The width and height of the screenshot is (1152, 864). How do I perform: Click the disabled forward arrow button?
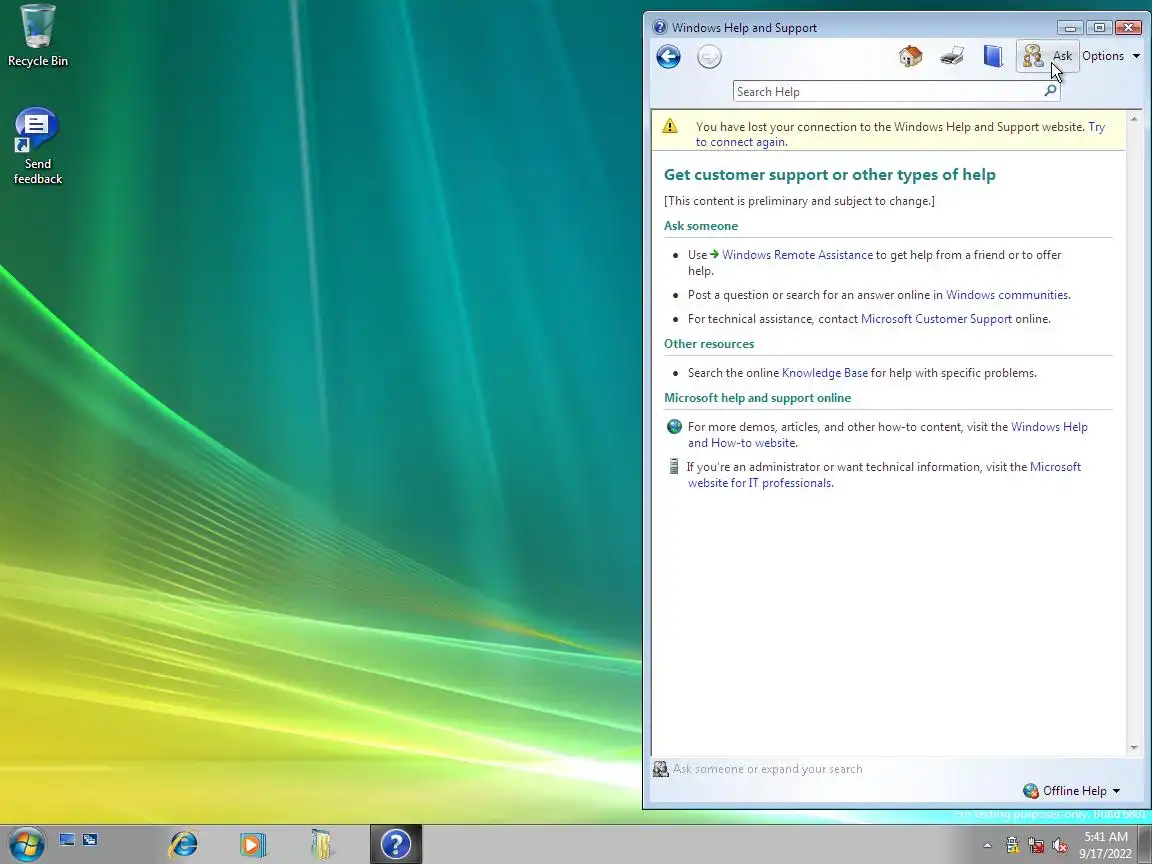point(709,57)
